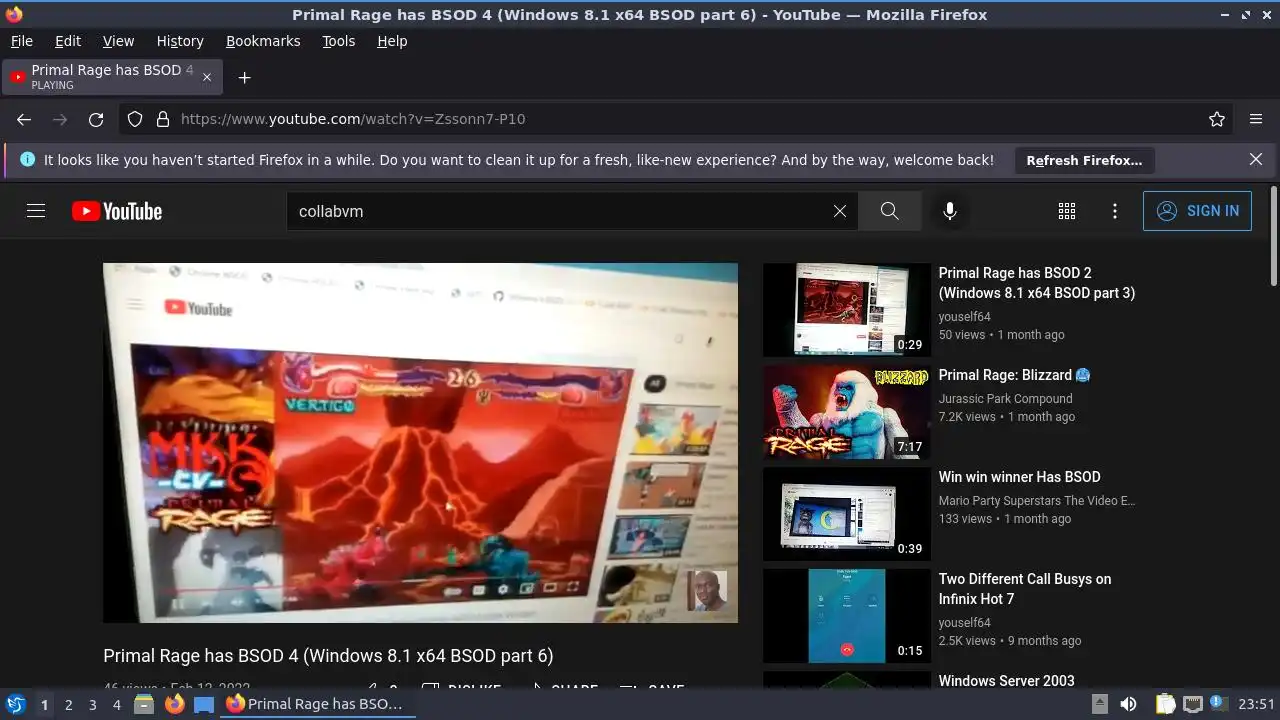Dismiss the Refresh Firefox notification bar

(1256, 159)
